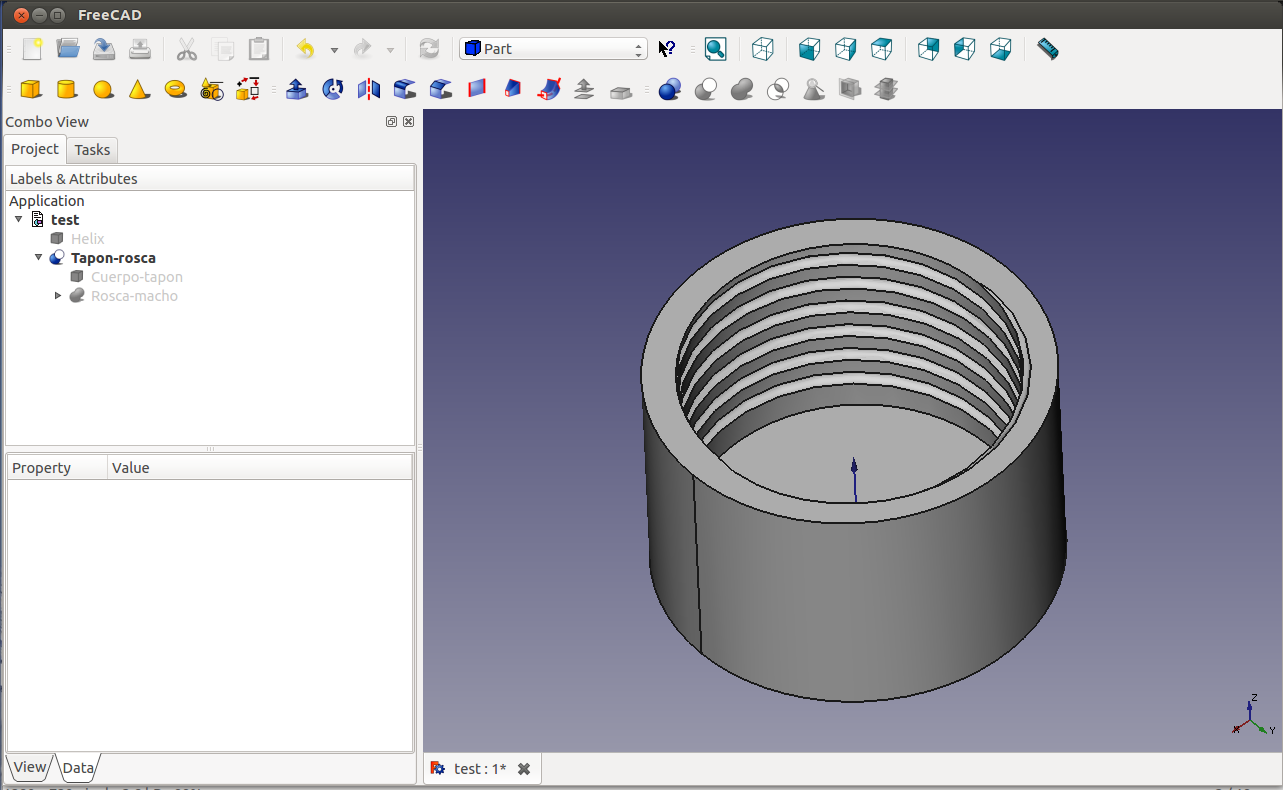Switch to the Tasks tab
1283x790 pixels.
[x=92, y=150]
